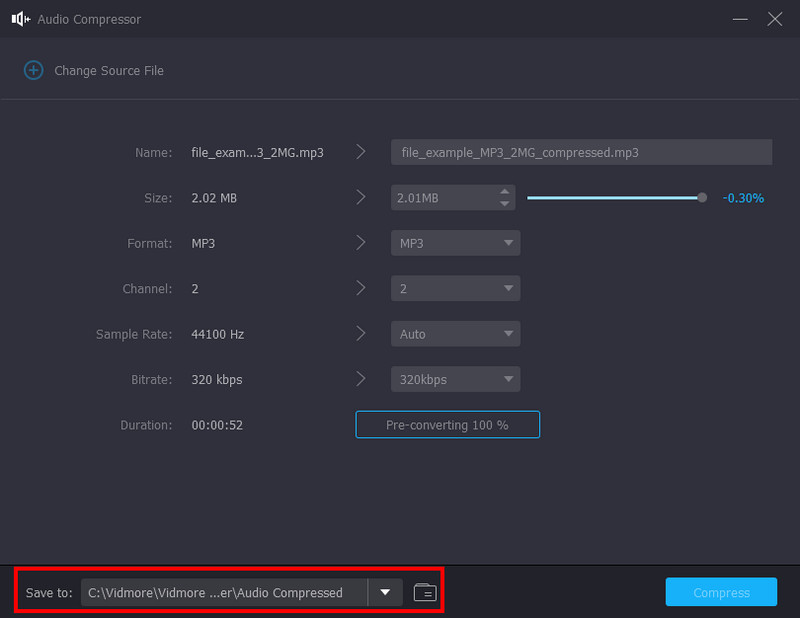Minimize the Audio Compressor window

[x=740, y=19]
